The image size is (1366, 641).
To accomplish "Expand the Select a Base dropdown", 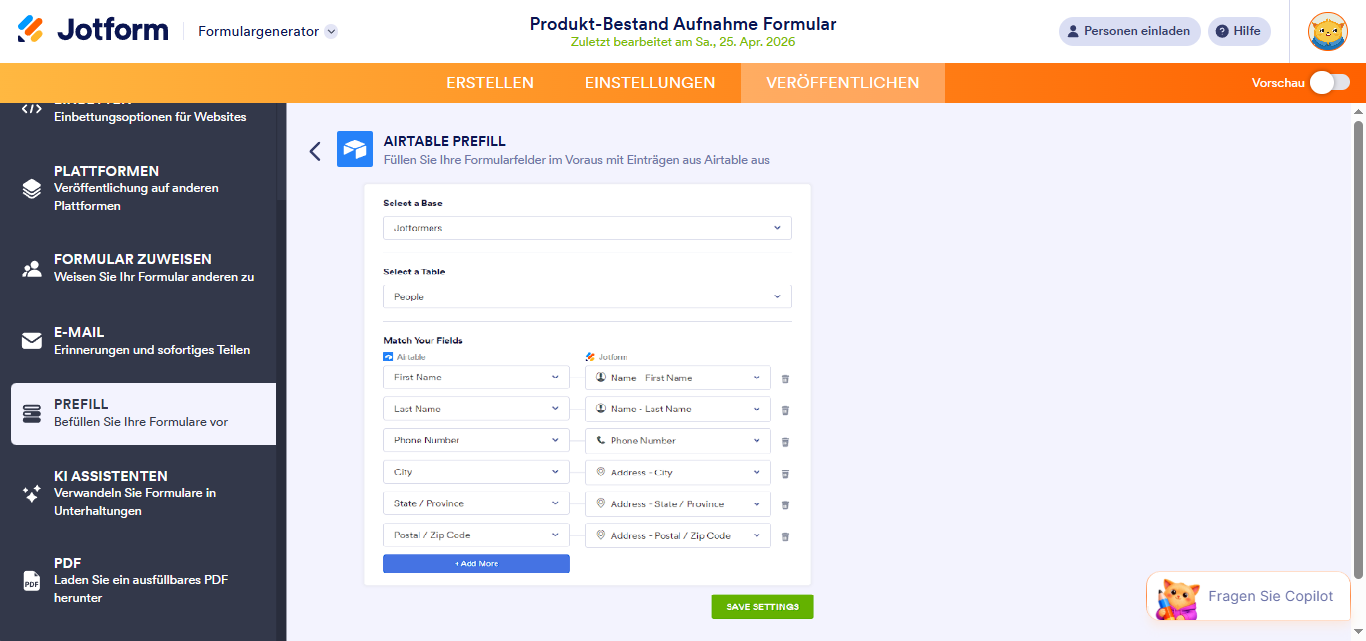I will 587,228.
